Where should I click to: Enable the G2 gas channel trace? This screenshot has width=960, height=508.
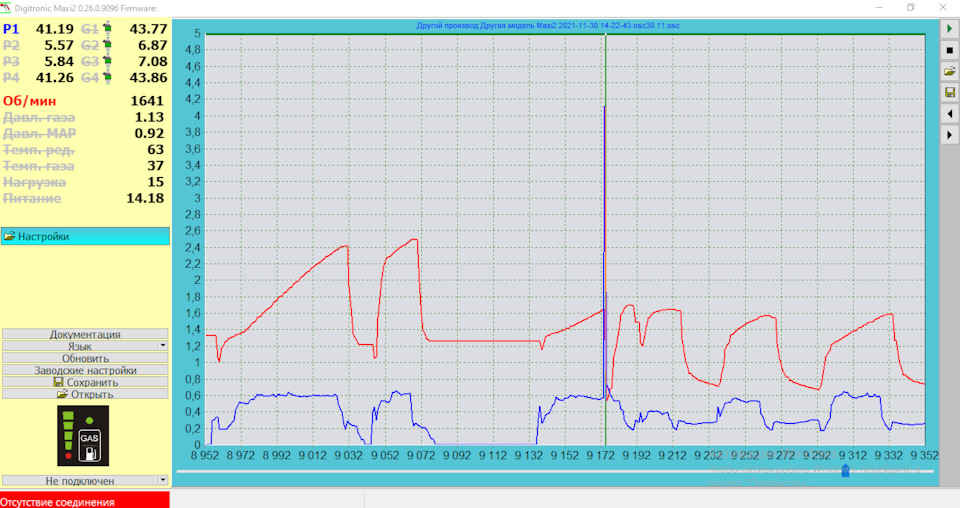90,45
